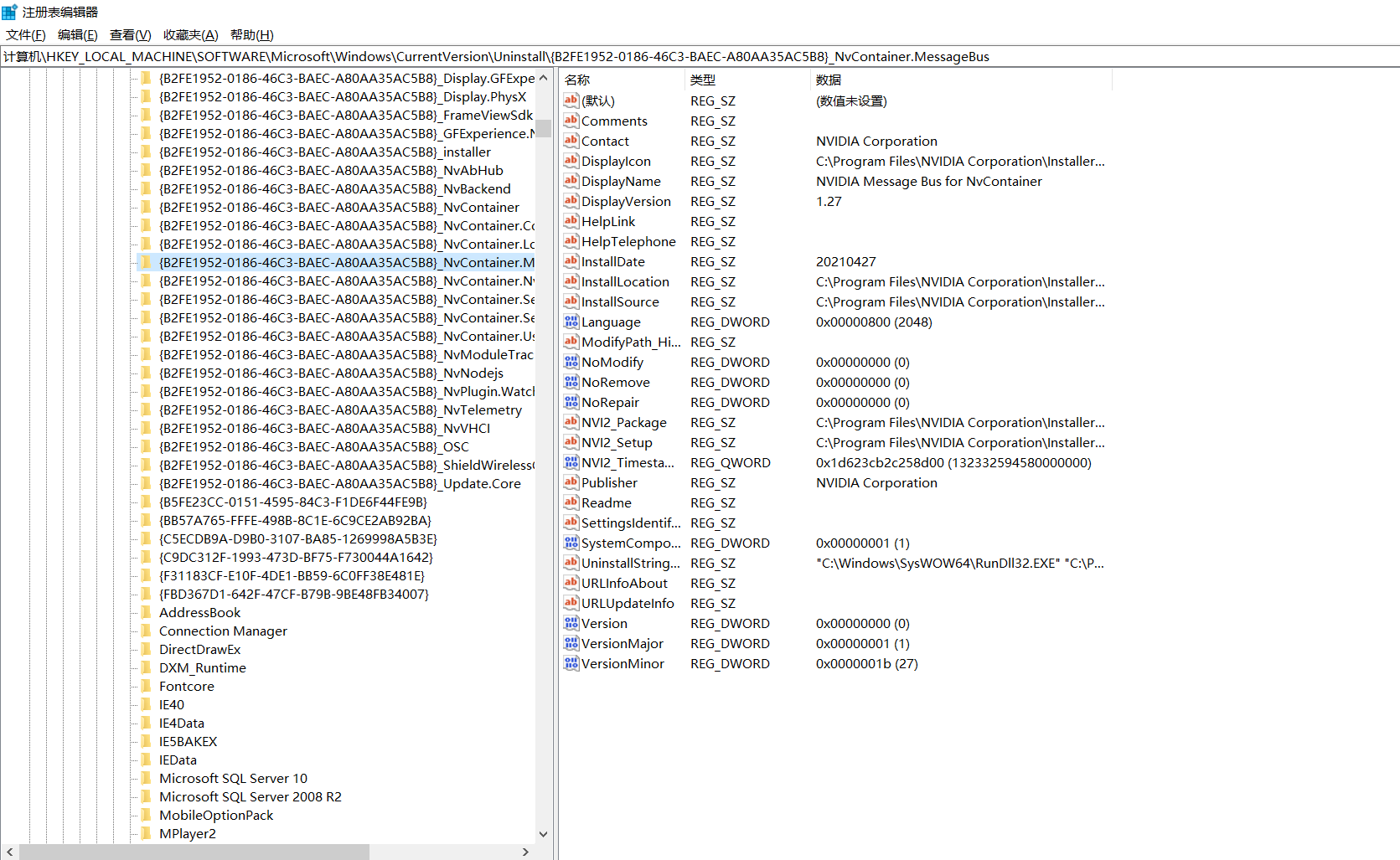Select the _installer registry key
This screenshot has width=1400, height=860.
325,152
